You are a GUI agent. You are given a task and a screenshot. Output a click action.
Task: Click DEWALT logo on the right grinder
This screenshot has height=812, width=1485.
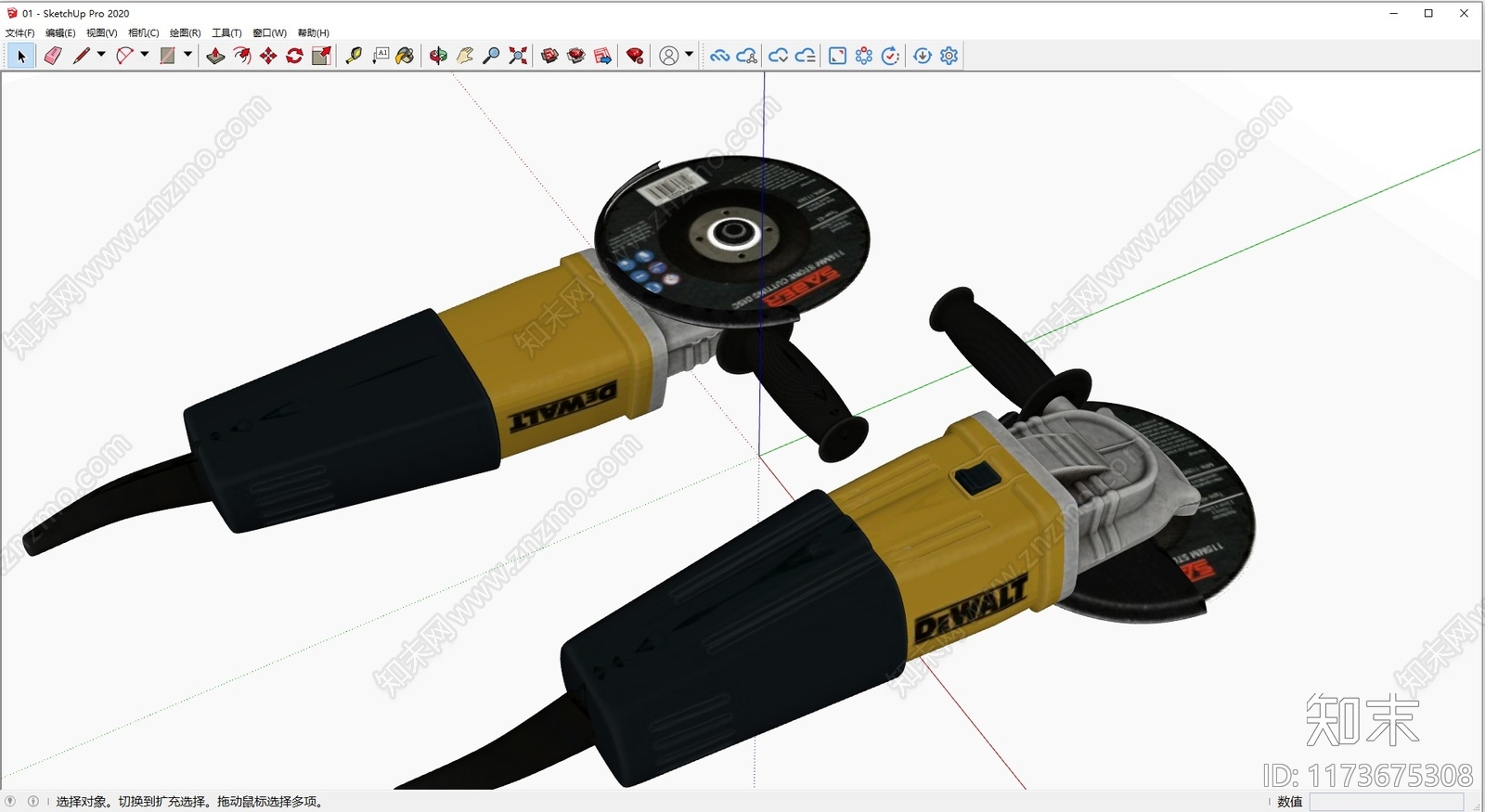(970, 609)
